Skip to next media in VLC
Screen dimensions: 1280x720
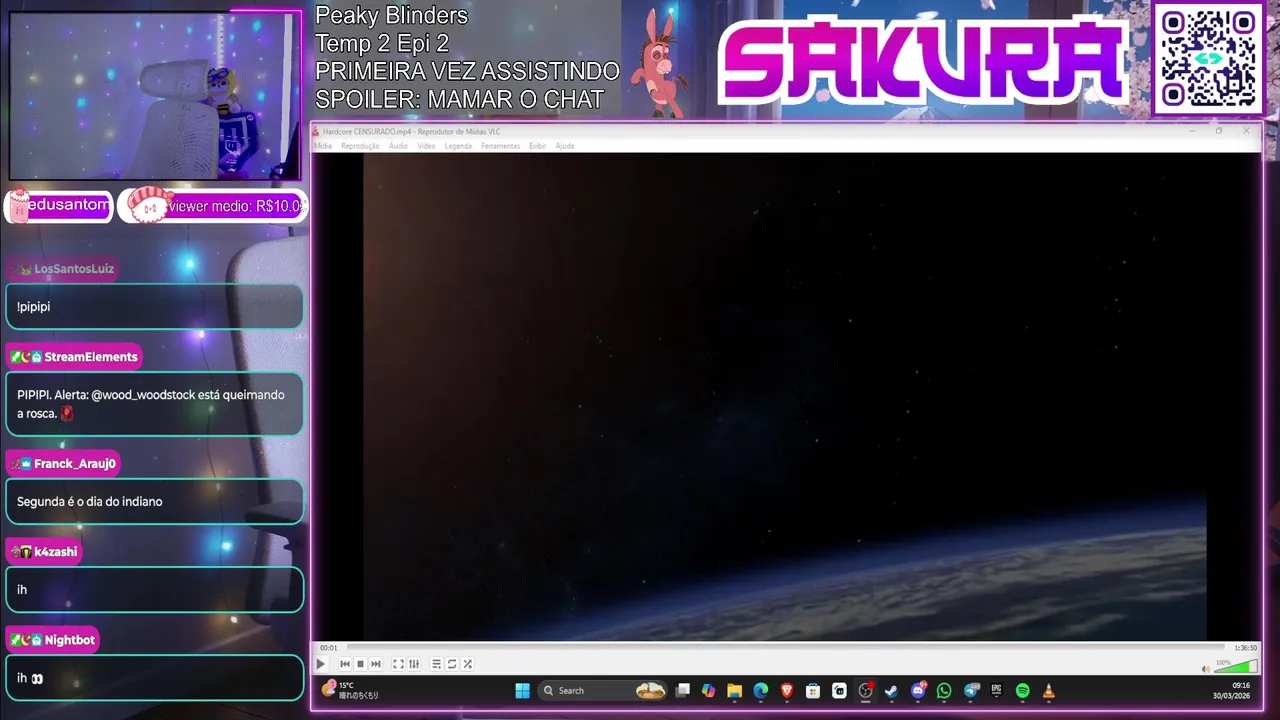tap(376, 664)
